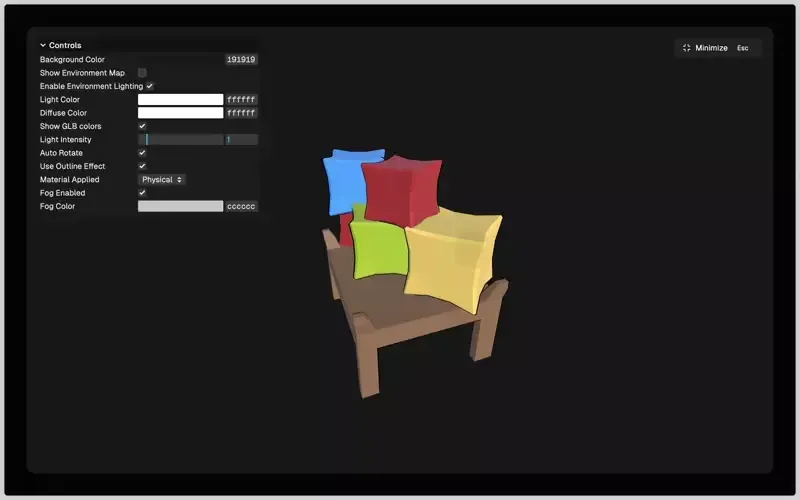The height and width of the screenshot is (500, 800).
Task: Click the Diffuse Color swatch
Action: [180, 113]
